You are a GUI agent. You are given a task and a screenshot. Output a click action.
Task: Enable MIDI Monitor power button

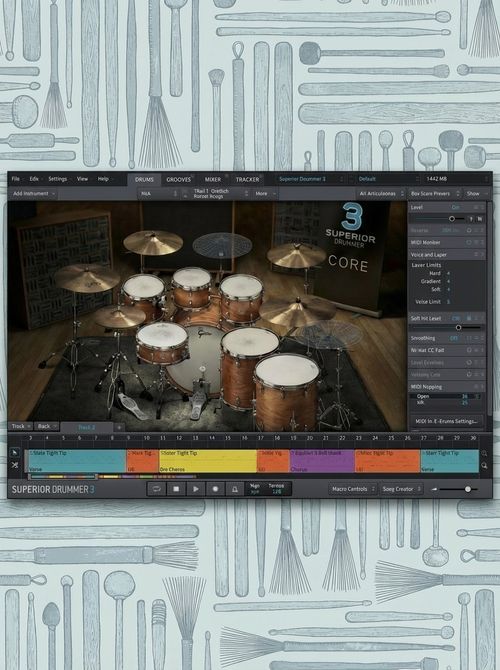point(469,242)
